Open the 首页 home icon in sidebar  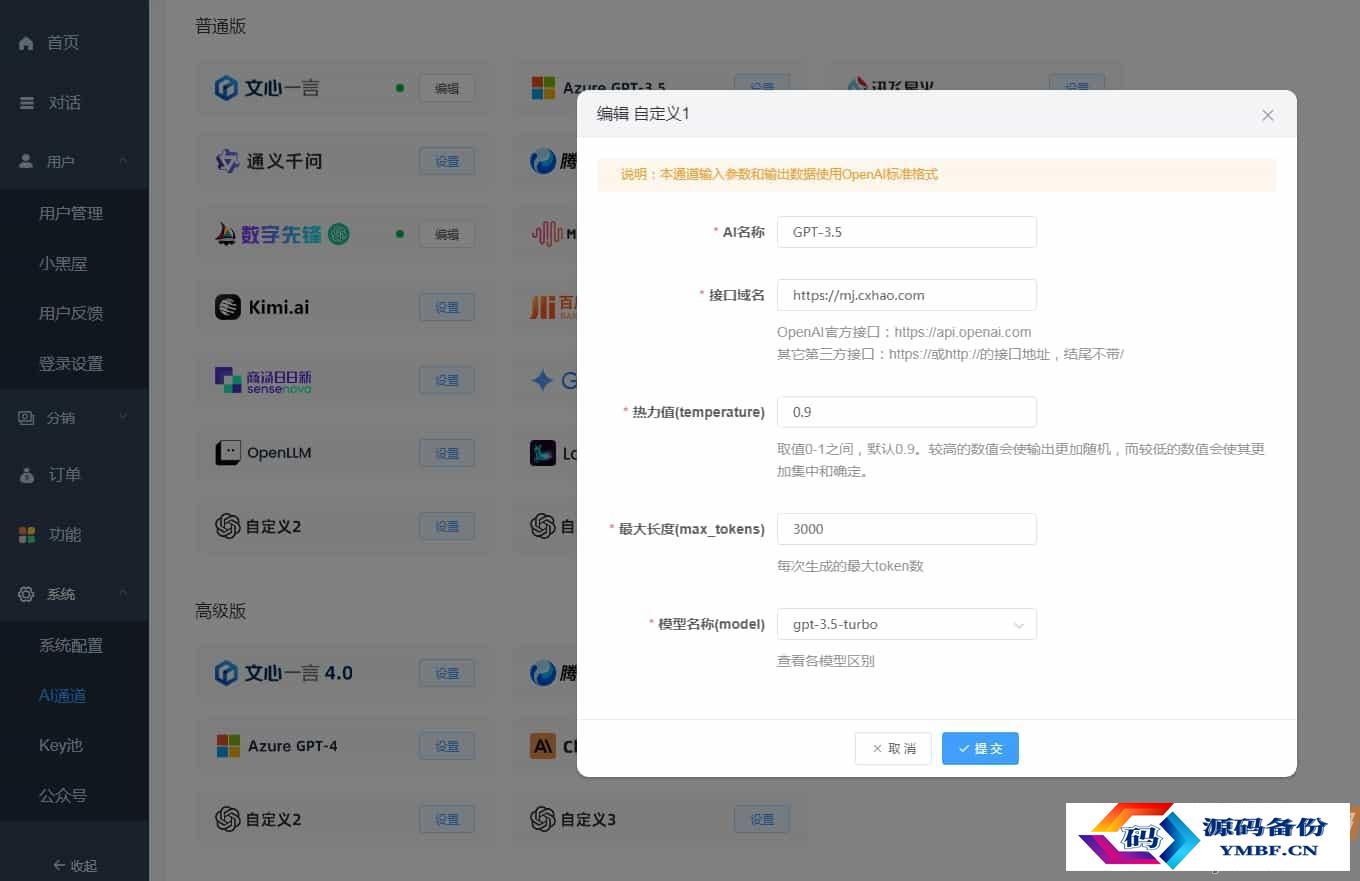(x=27, y=43)
